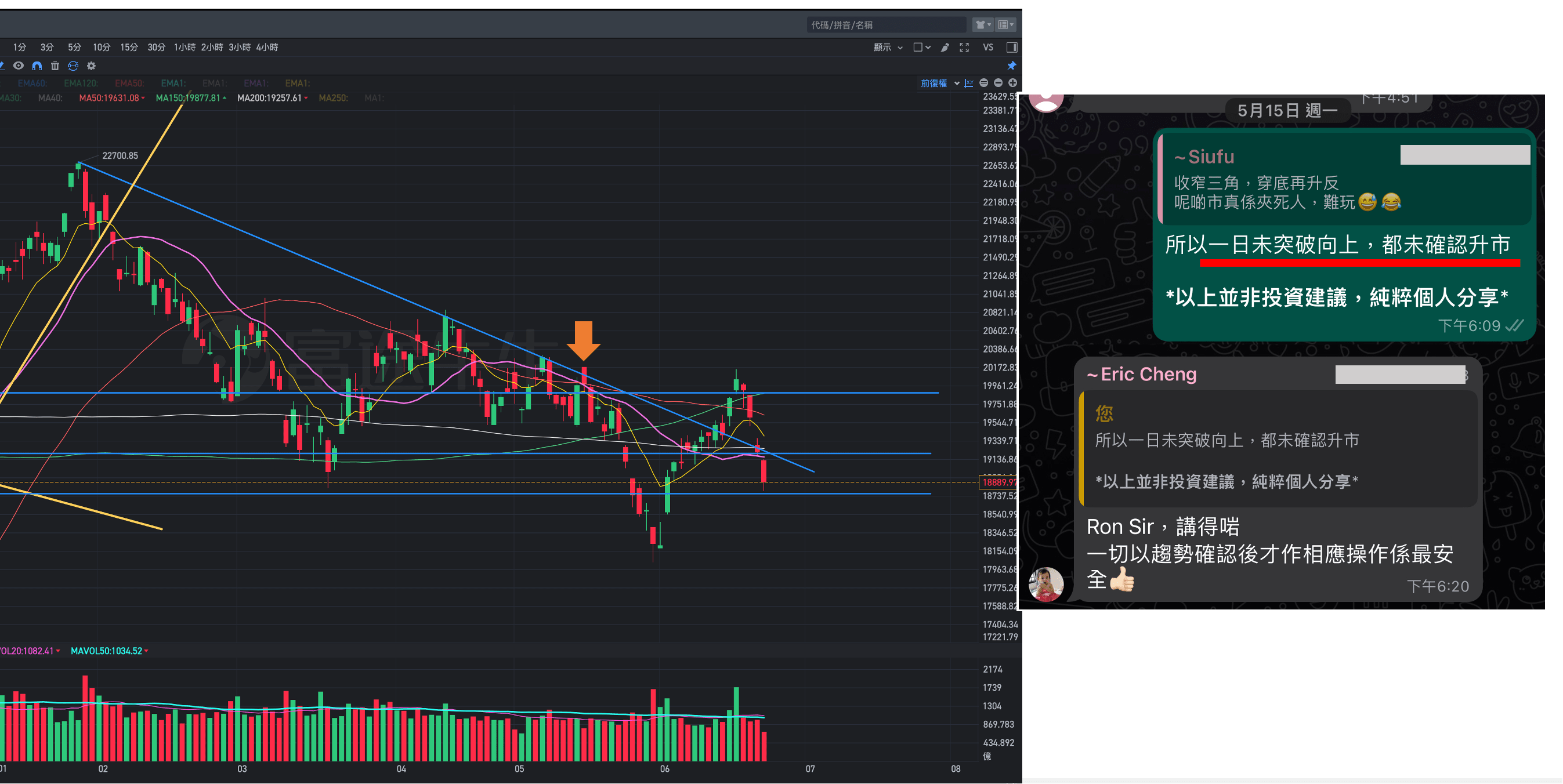1563x784 pixels.
Task: Zoom out with the minus circle icon
Action: 998,83
